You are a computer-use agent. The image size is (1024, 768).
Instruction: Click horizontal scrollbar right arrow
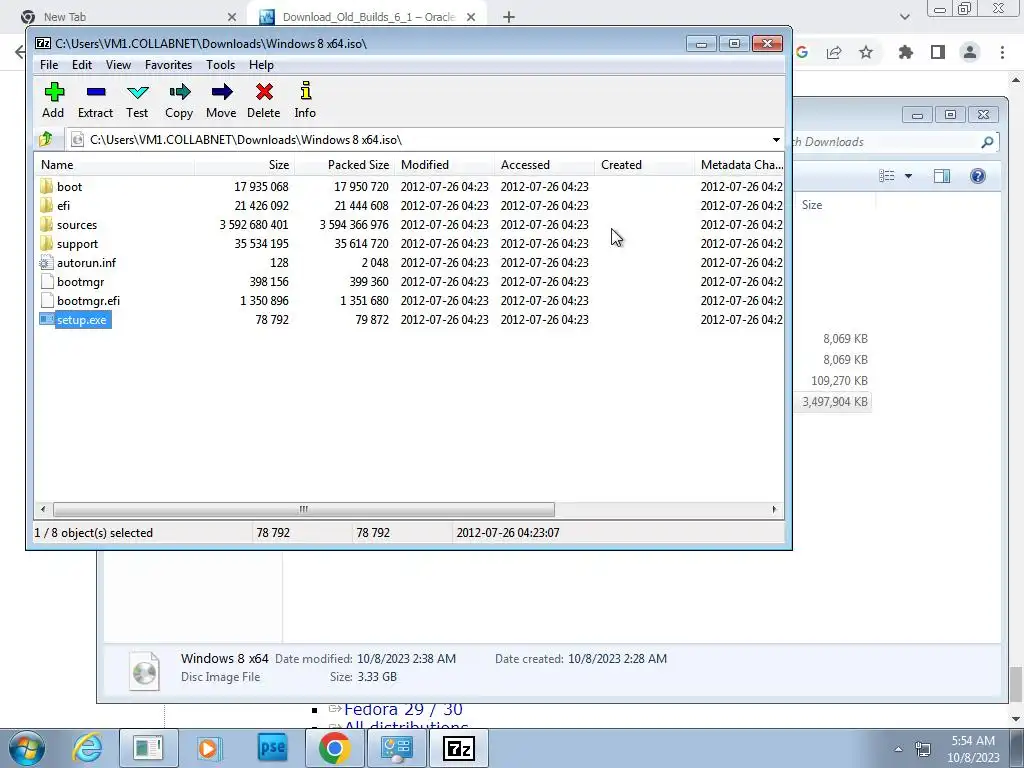coord(775,509)
